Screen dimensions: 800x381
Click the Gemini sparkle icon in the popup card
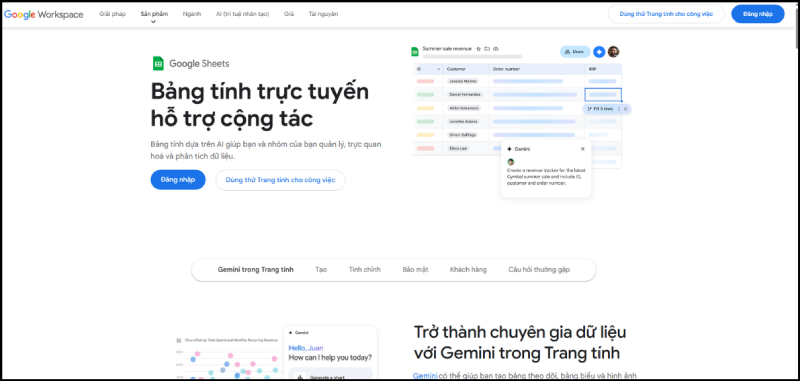click(x=510, y=149)
